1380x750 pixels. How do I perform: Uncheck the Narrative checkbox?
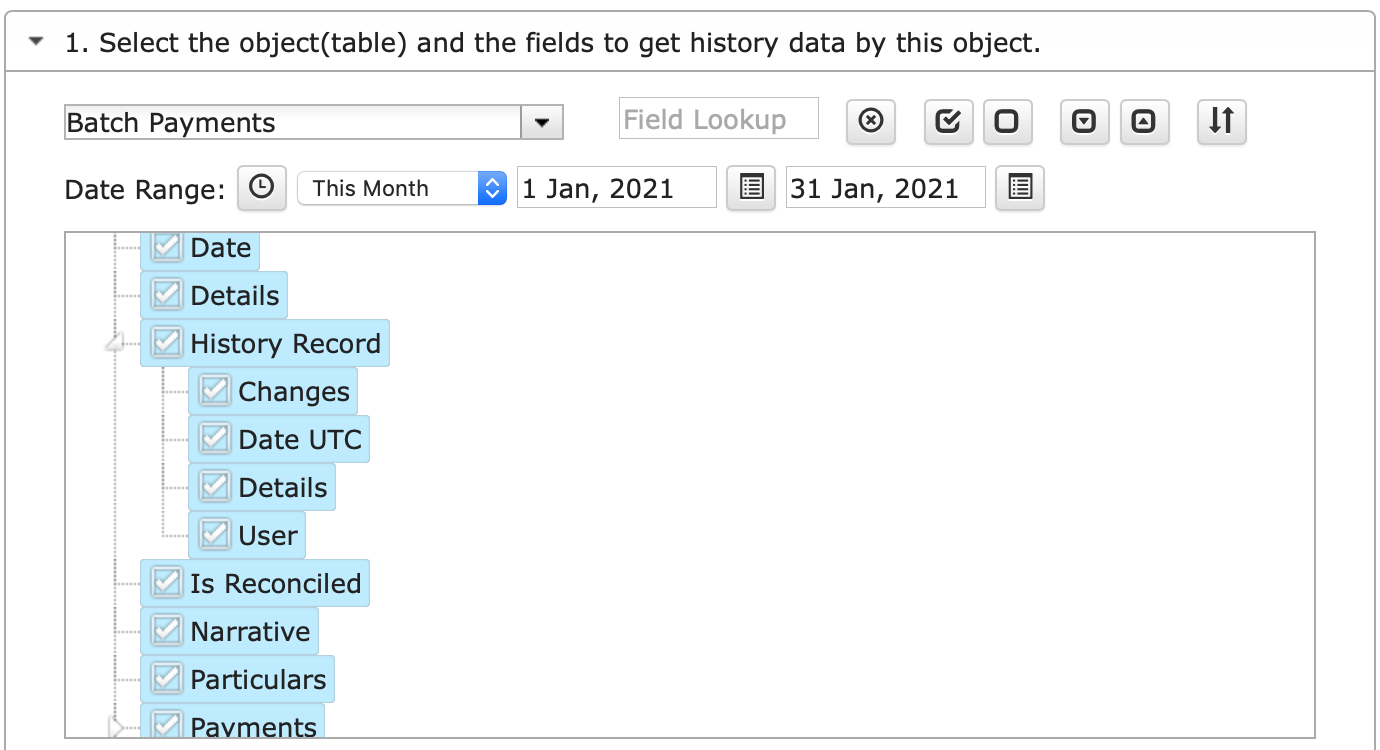[x=167, y=631]
